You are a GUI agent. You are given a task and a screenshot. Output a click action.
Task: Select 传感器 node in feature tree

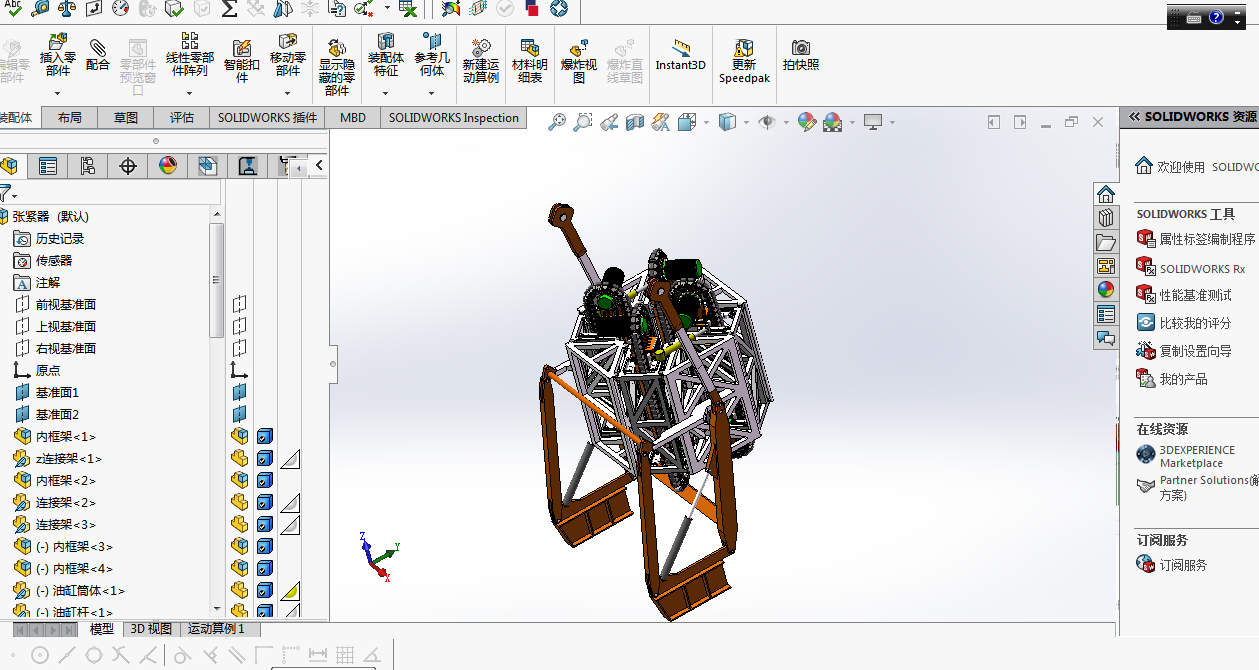[54, 261]
